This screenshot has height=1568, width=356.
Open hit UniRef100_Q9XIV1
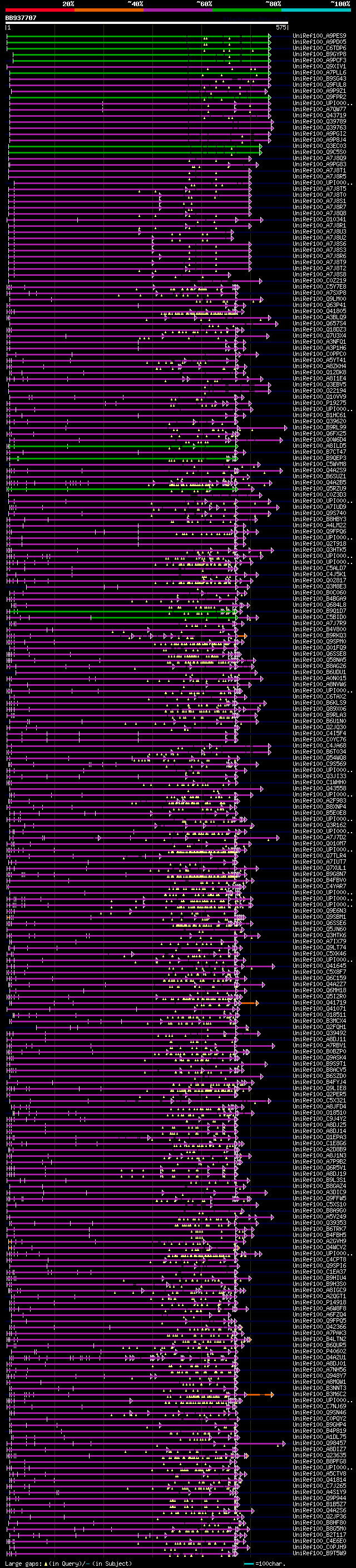click(319, 66)
